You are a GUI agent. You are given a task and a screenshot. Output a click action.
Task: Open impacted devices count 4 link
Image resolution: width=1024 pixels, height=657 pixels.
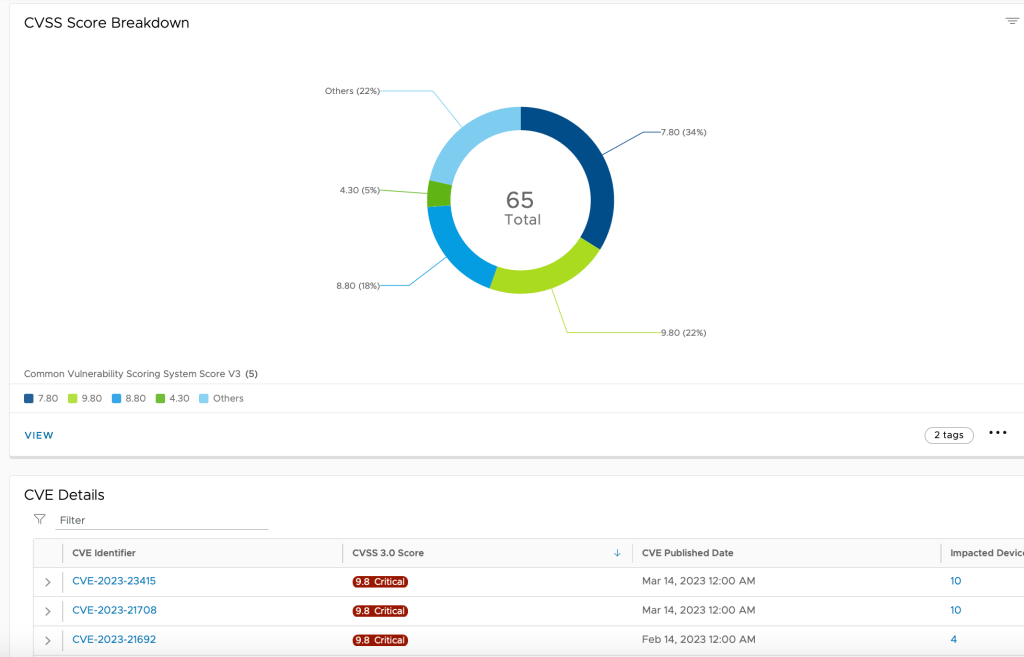[953, 640]
